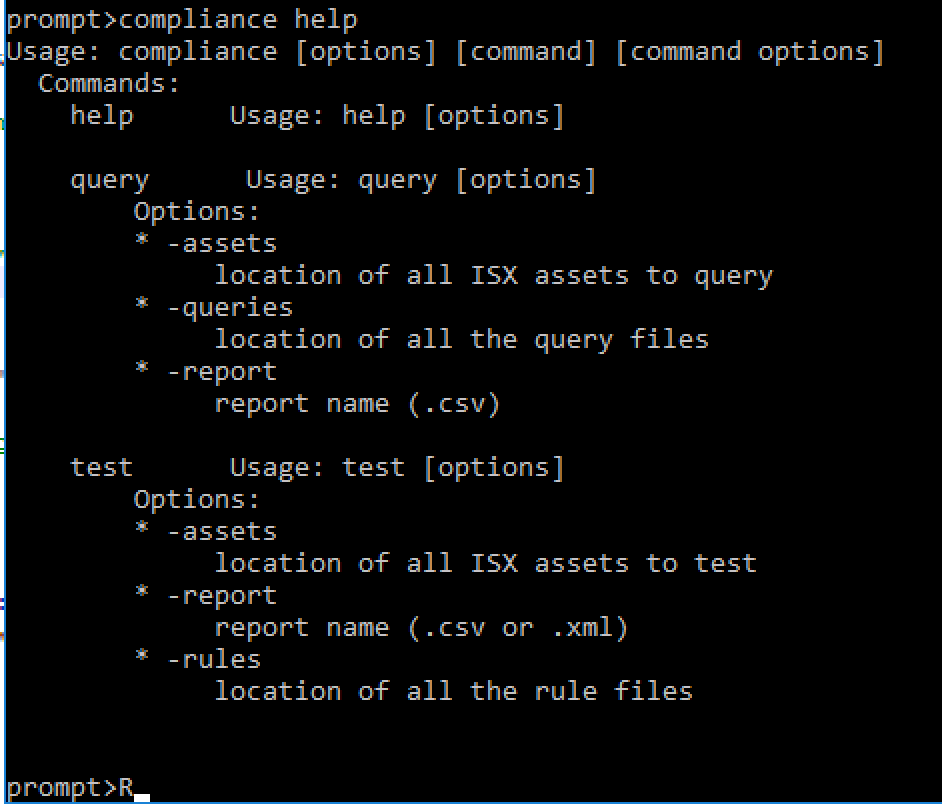Click the '[command options]' text in usage line

[x=749, y=51]
